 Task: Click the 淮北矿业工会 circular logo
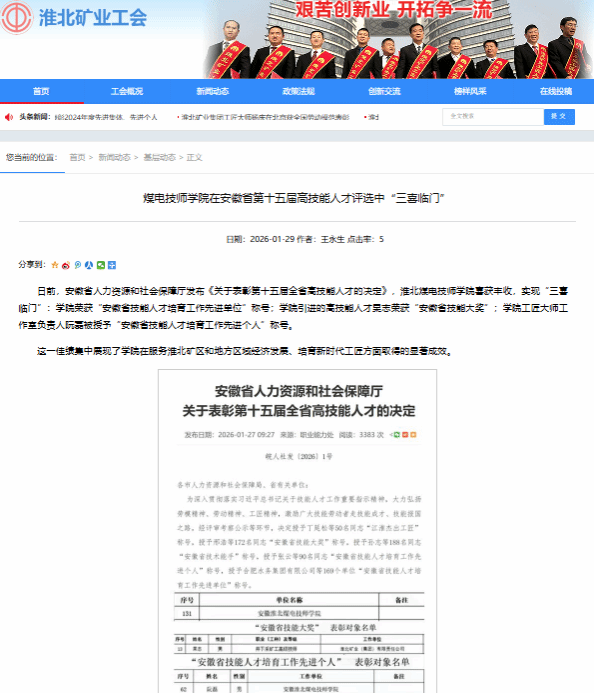(16, 18)
